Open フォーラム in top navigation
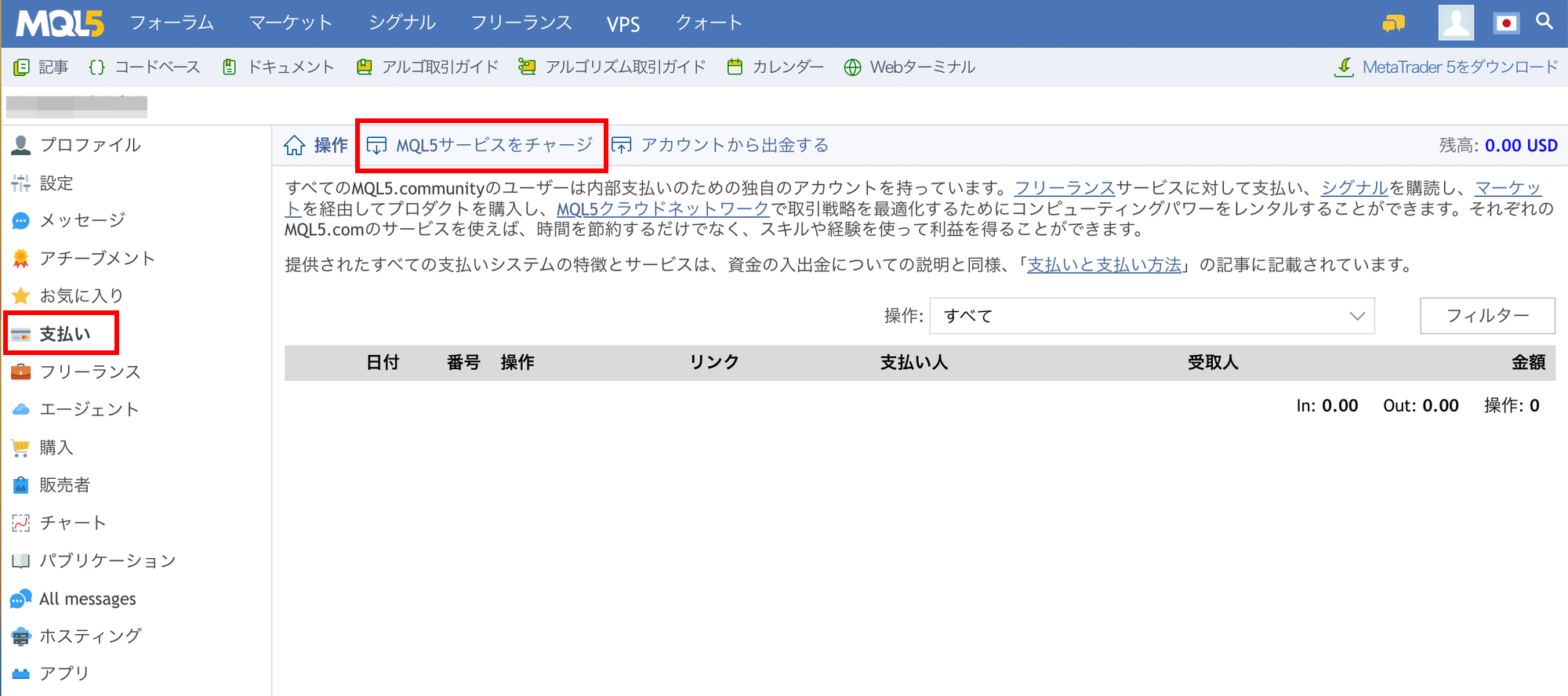Viewport: 1568px width, 696px height. (x=172, y=23)
